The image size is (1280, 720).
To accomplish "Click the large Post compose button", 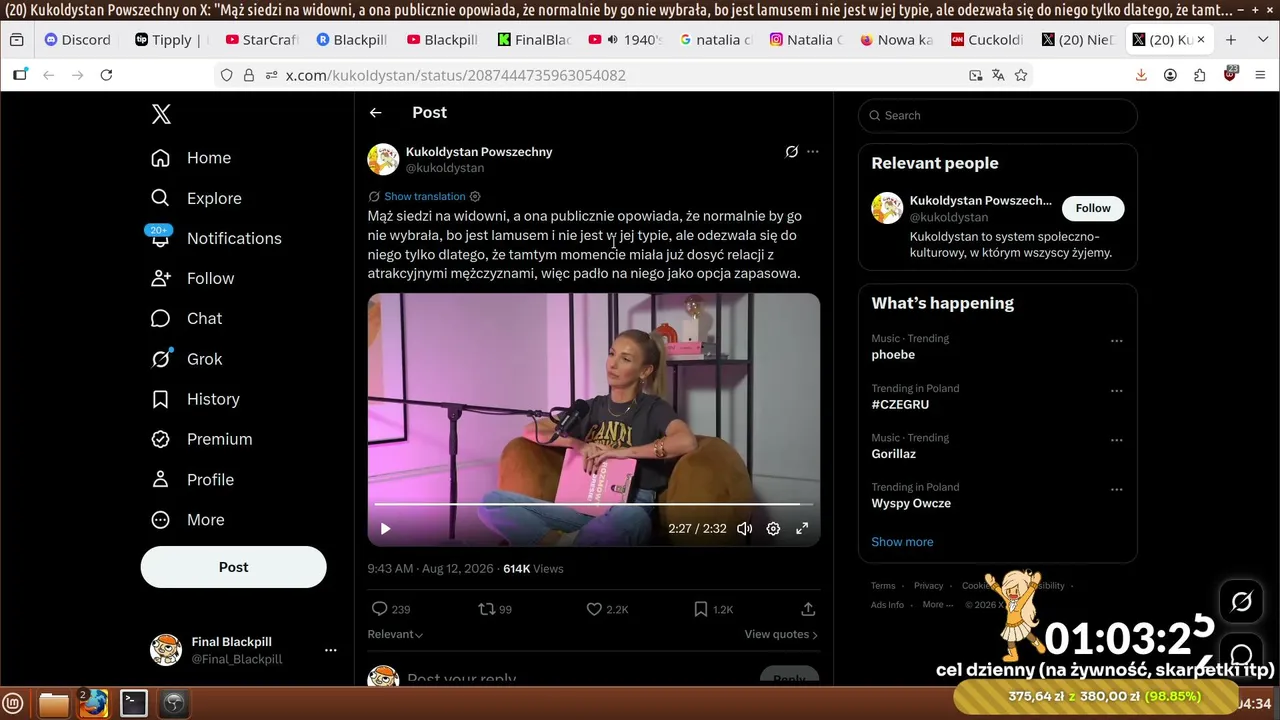I will 233,567.
